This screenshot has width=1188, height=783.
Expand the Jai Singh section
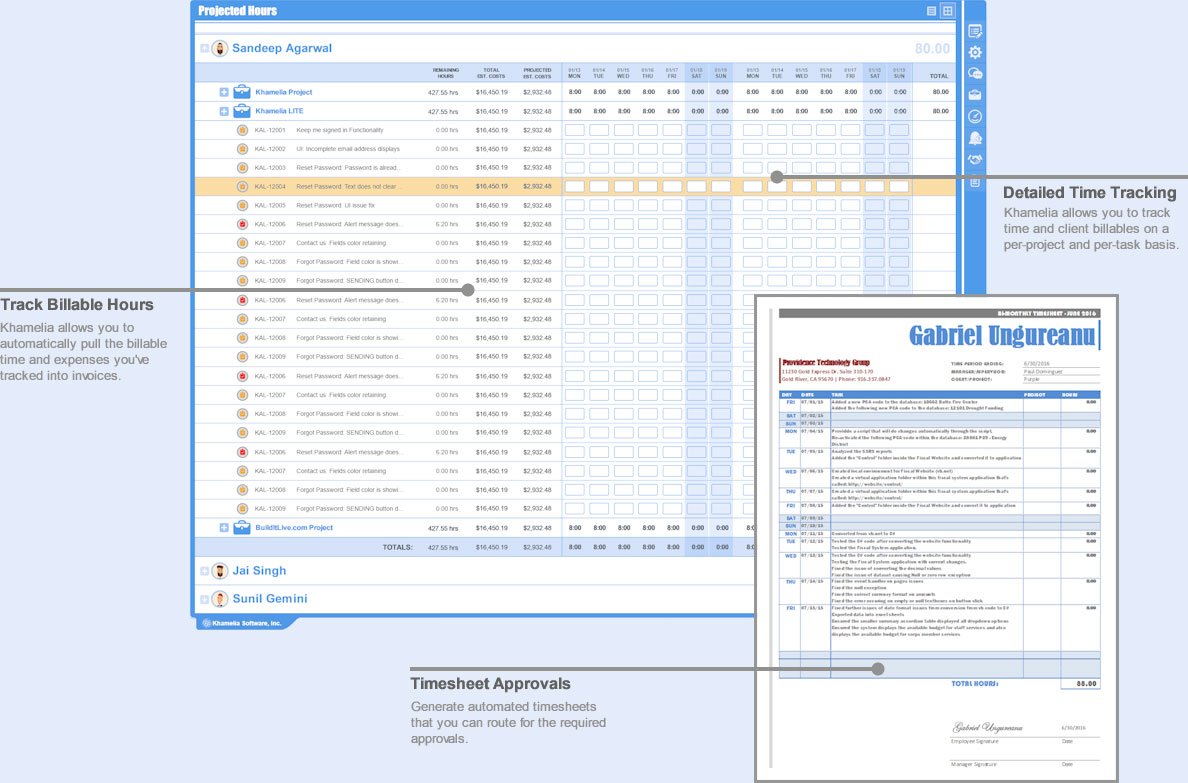pyautogui.click(x=205, y=571)
